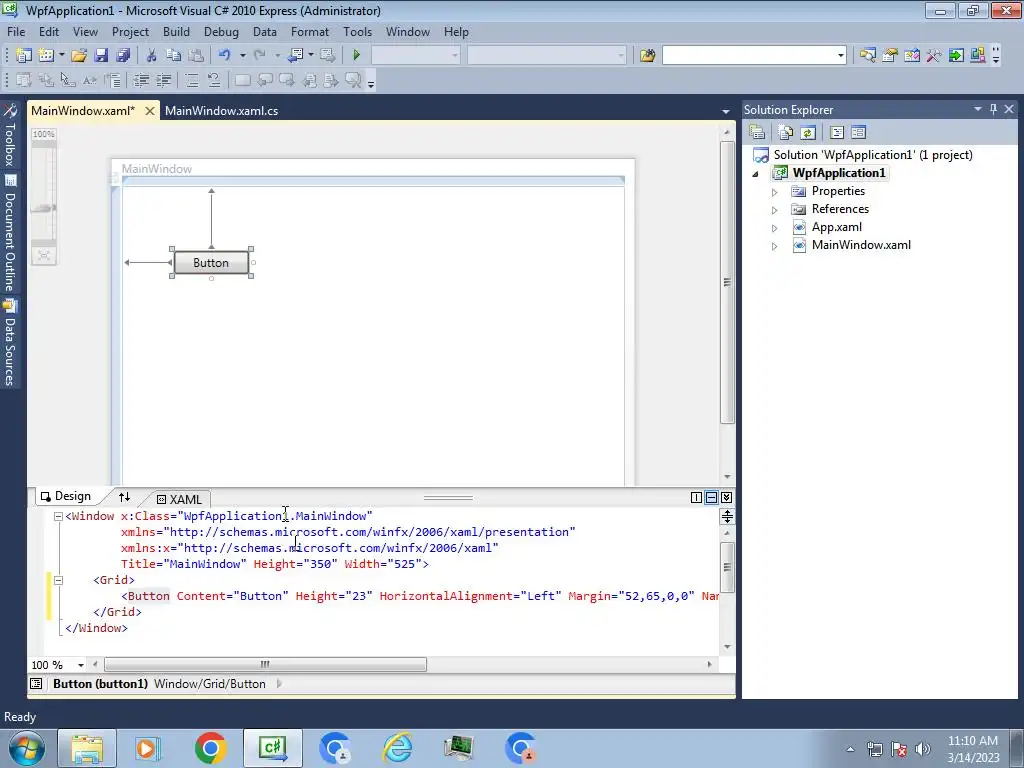Click the View Designer icon in Solution Explorer

pos(858,133)
